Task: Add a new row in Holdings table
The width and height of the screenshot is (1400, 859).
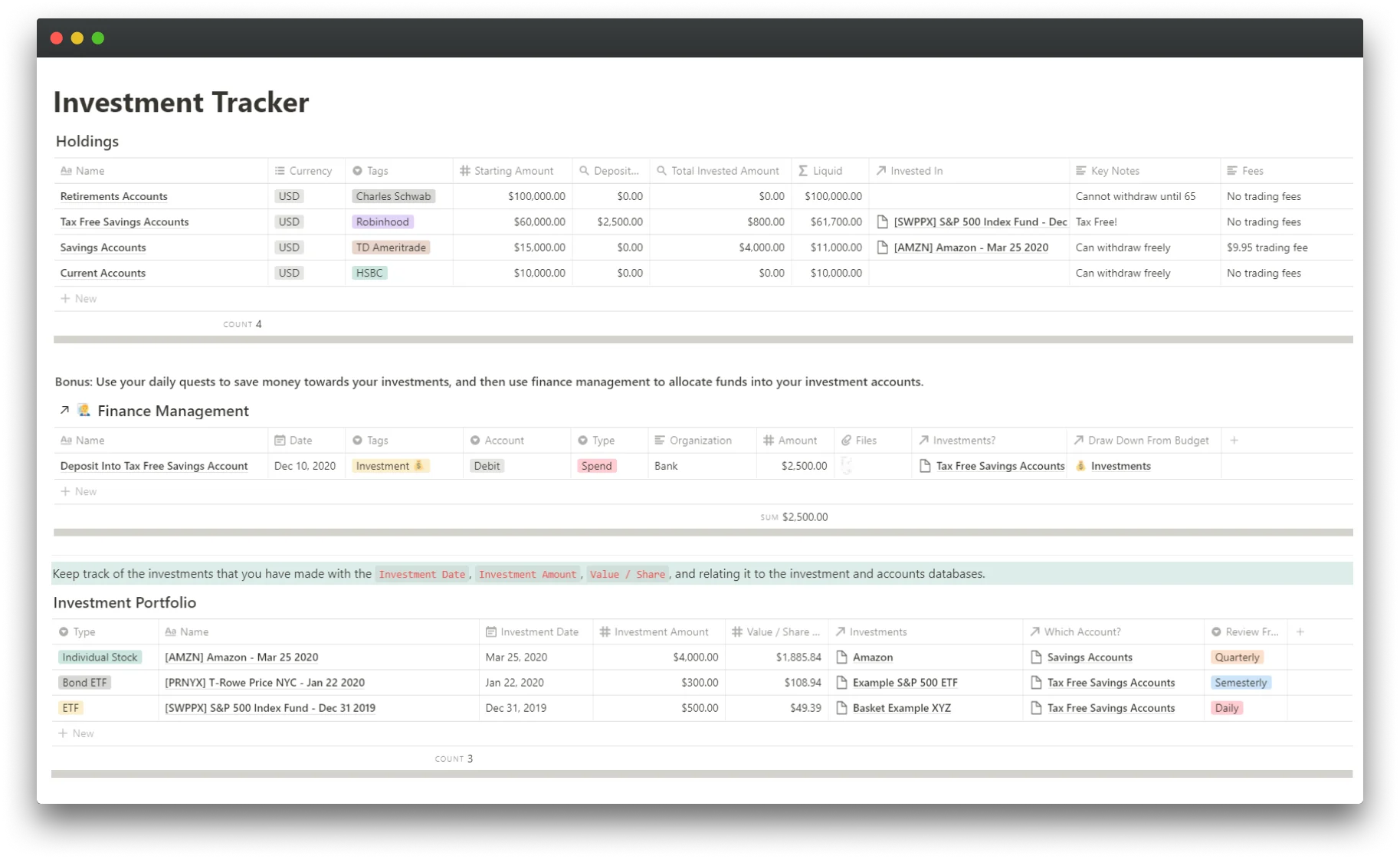Action: [79, 298]
